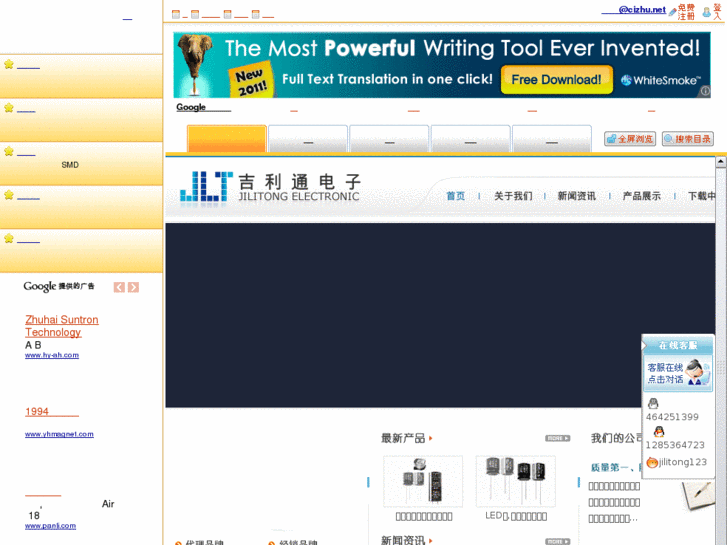Image resolution: width=727 pixels, height=545 pixels.
Task: Click the QQ number 464251399
Action: pyautogui.click(x=672, y=417)
